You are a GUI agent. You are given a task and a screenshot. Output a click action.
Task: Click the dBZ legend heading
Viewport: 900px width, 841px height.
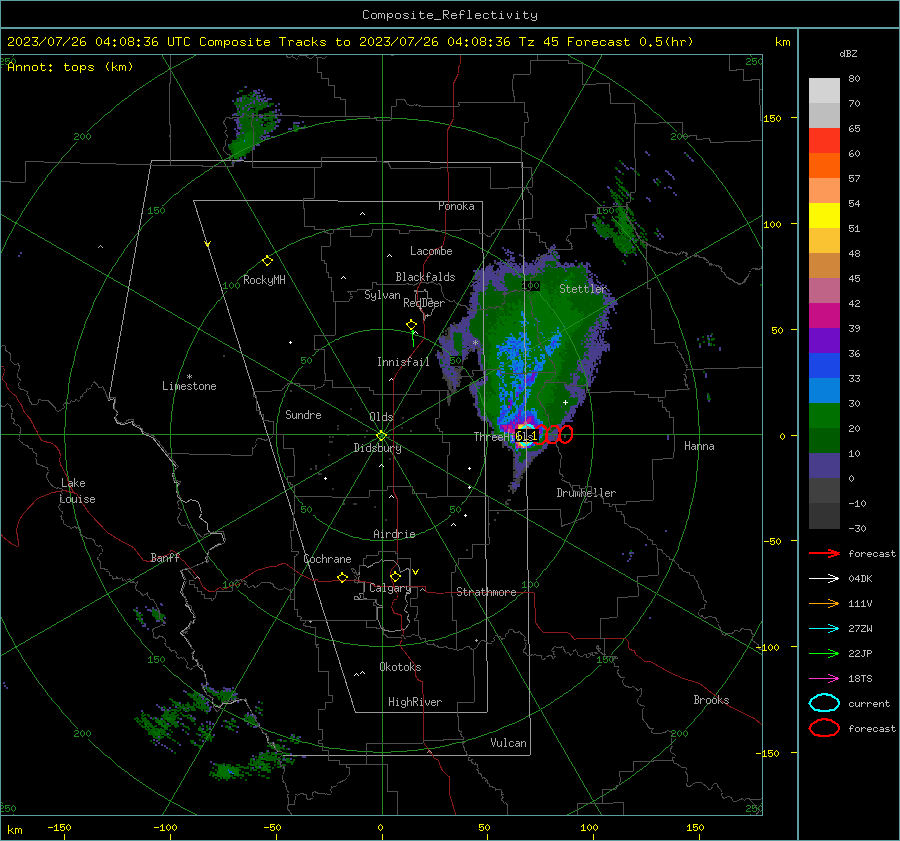[x=848, y=54]
